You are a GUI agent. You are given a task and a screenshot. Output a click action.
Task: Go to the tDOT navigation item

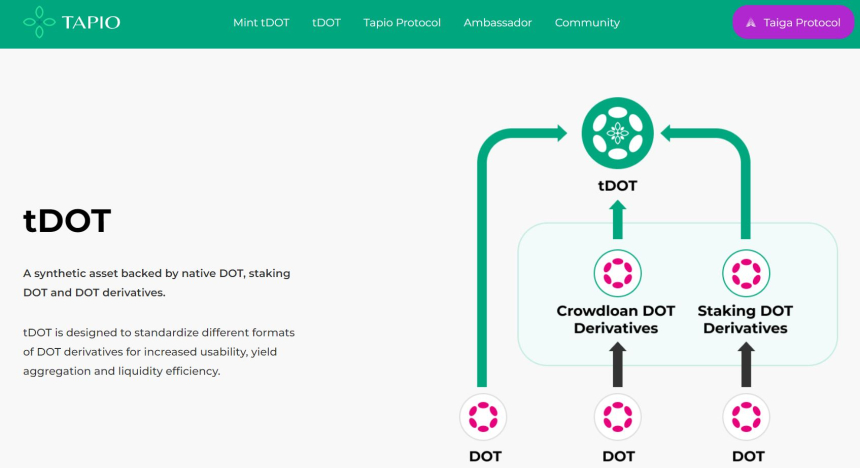tap(326, 23)
